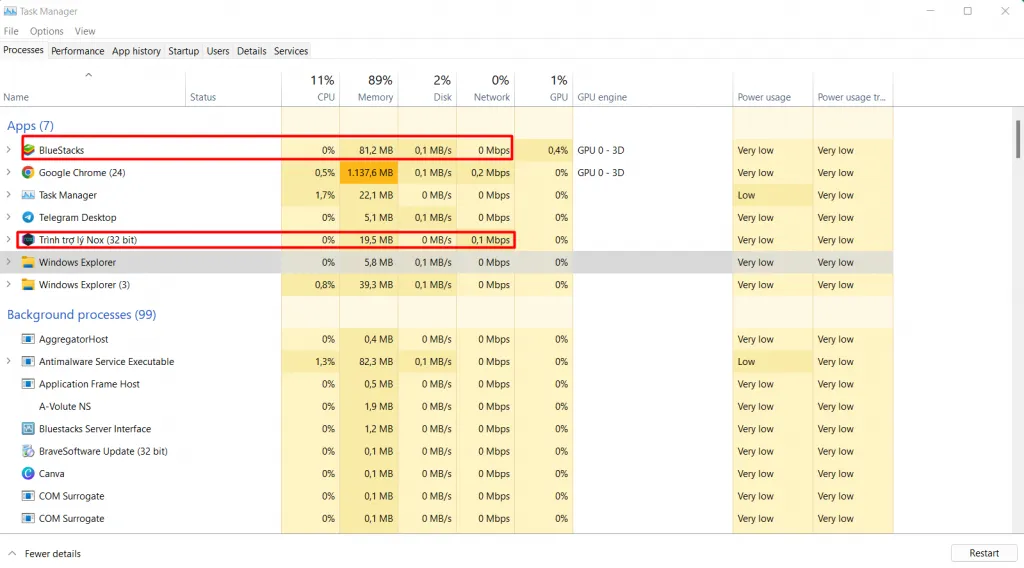Click the Telegram Desktop icon

[27, 217]
